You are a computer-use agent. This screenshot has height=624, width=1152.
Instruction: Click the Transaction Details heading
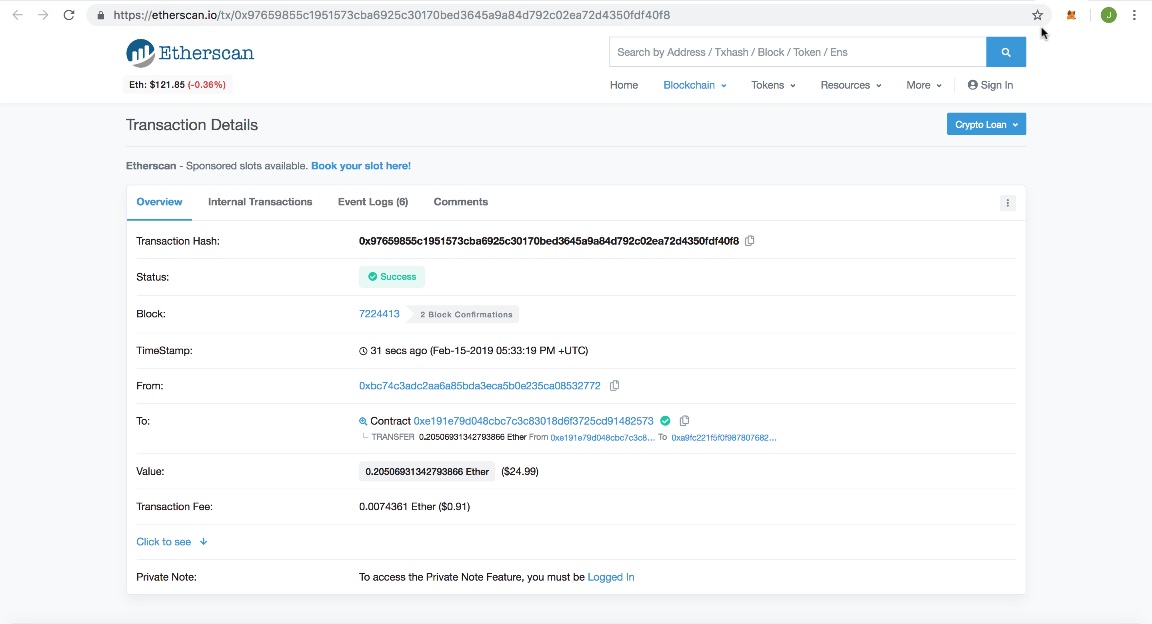pyautogui.click(x=192, y=125)
